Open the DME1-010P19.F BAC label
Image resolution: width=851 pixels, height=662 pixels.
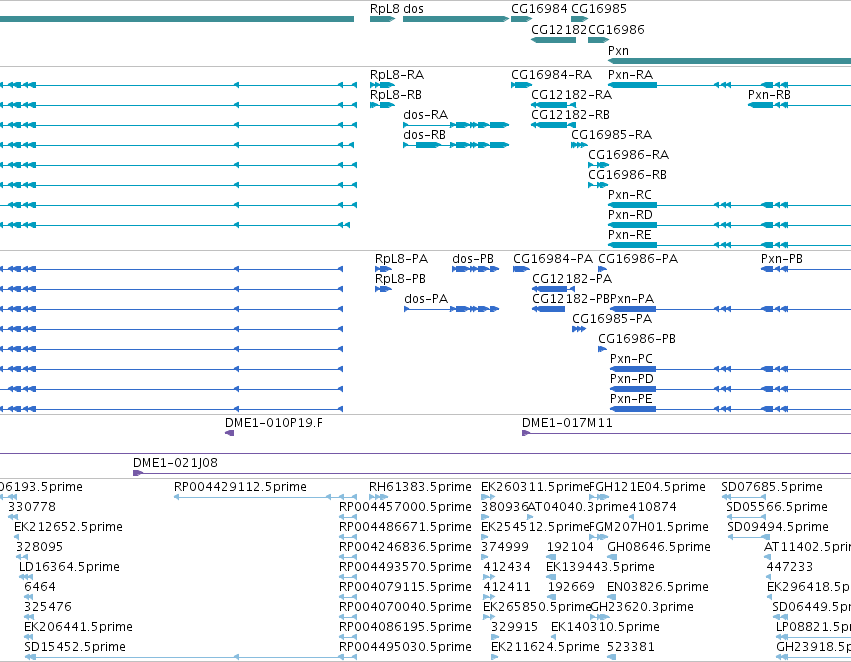pyautogui.click(x=274, y=423)
